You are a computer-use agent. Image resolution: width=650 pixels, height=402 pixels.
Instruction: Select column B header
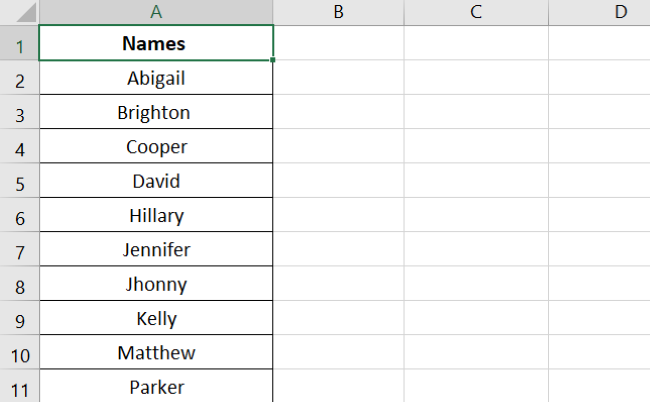[338, 12]
